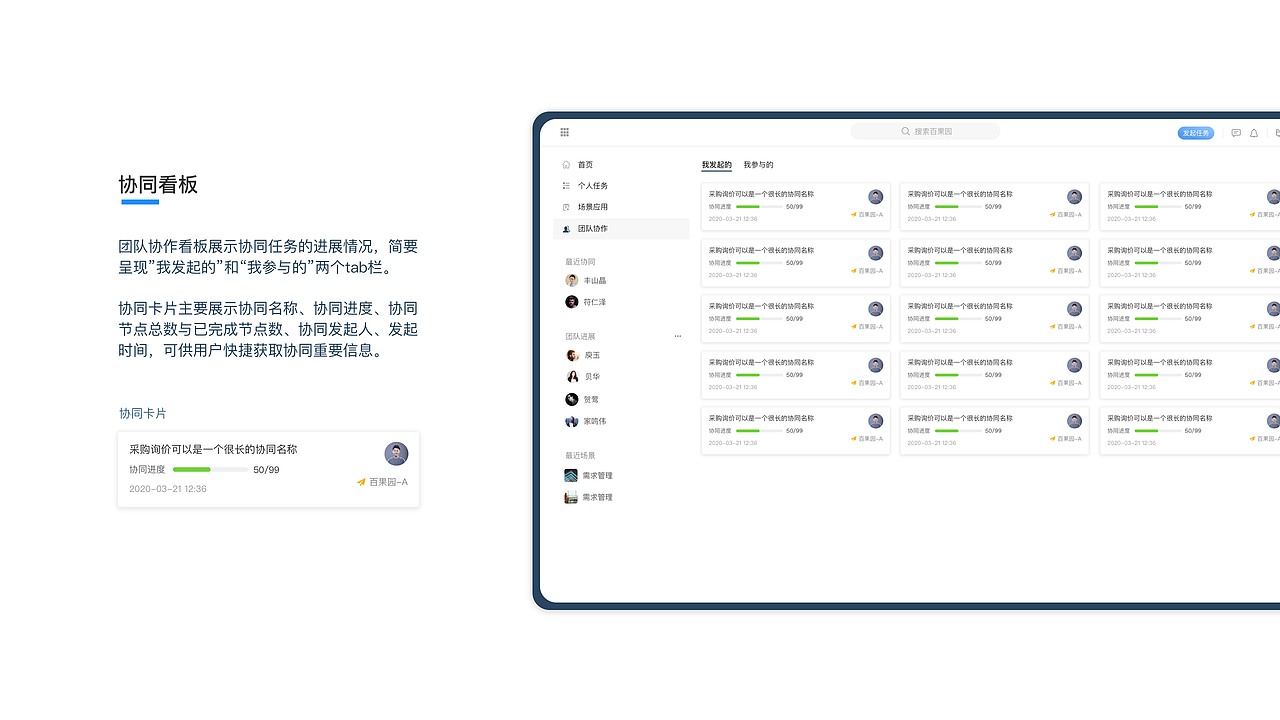Open the bell notification icon
Image resolution: width=1280 pixels, height=720 pixels.
coord(1253,132)
